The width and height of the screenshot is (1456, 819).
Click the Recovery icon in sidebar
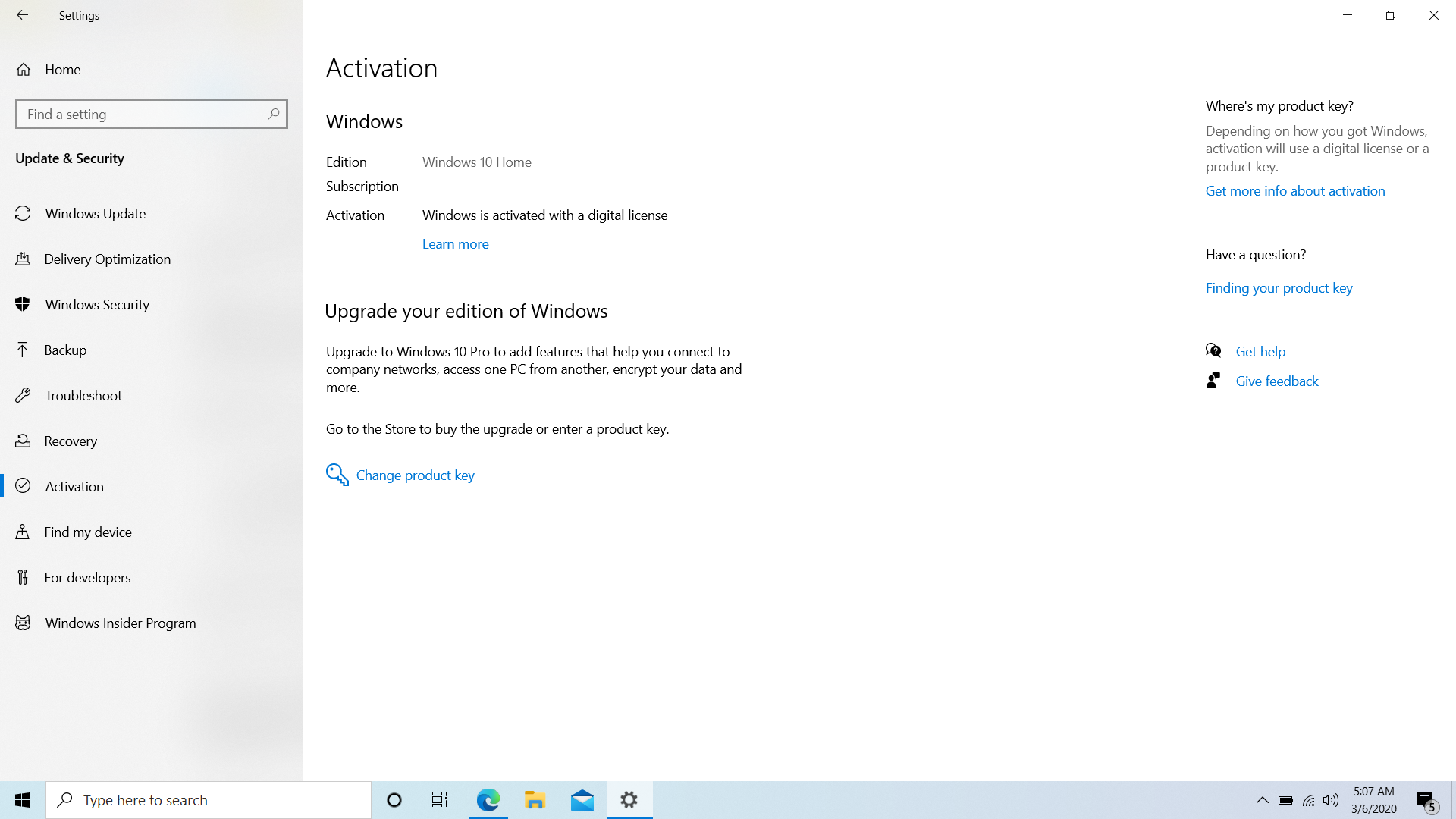point(23,441)
